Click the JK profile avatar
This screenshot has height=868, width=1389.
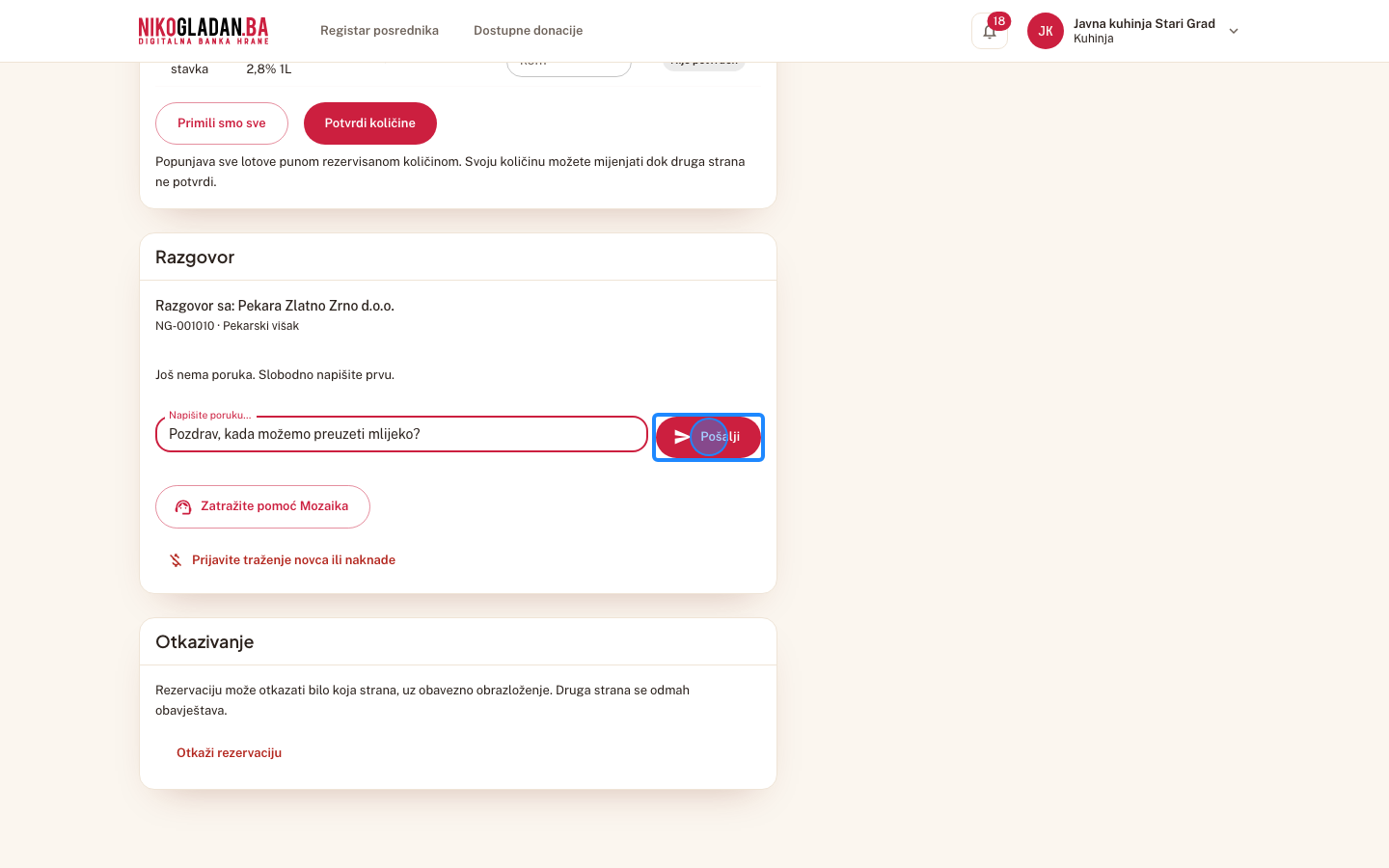point(1046,31)
